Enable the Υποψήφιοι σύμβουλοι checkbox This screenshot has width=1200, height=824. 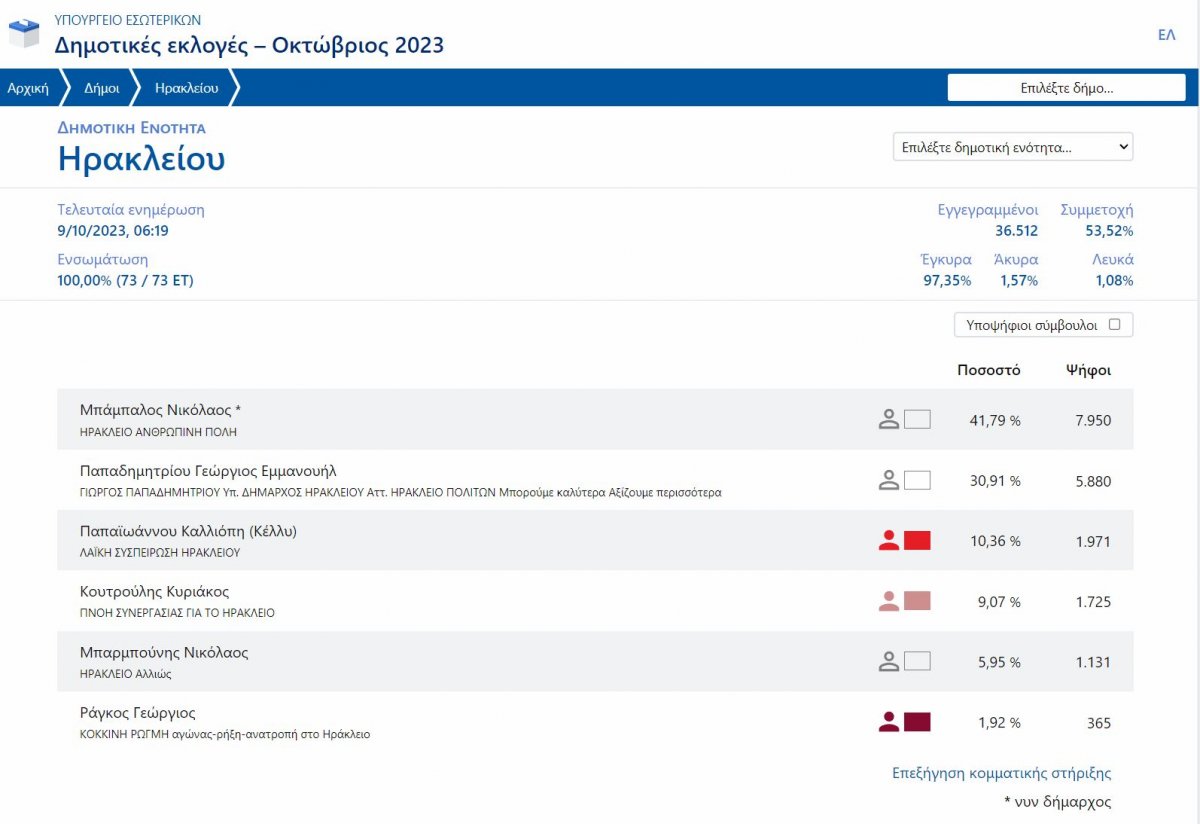1115,324
